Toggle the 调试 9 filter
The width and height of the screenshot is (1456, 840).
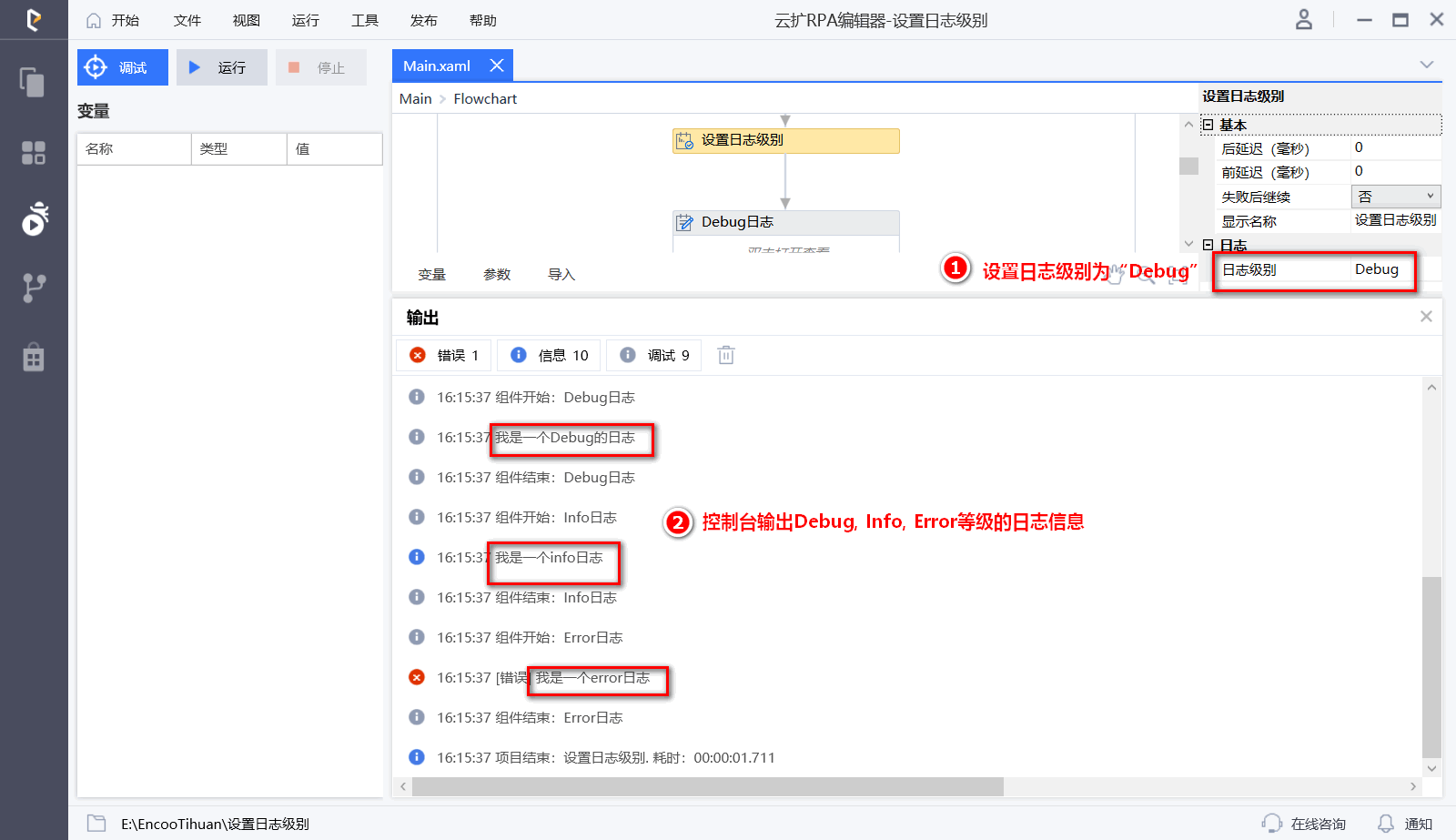654,355
